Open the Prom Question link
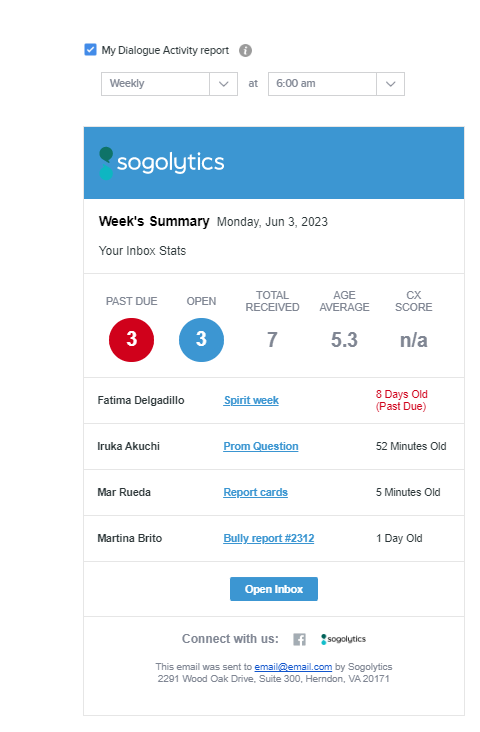This screenshot has height=732, width=480. coord(261,446)
